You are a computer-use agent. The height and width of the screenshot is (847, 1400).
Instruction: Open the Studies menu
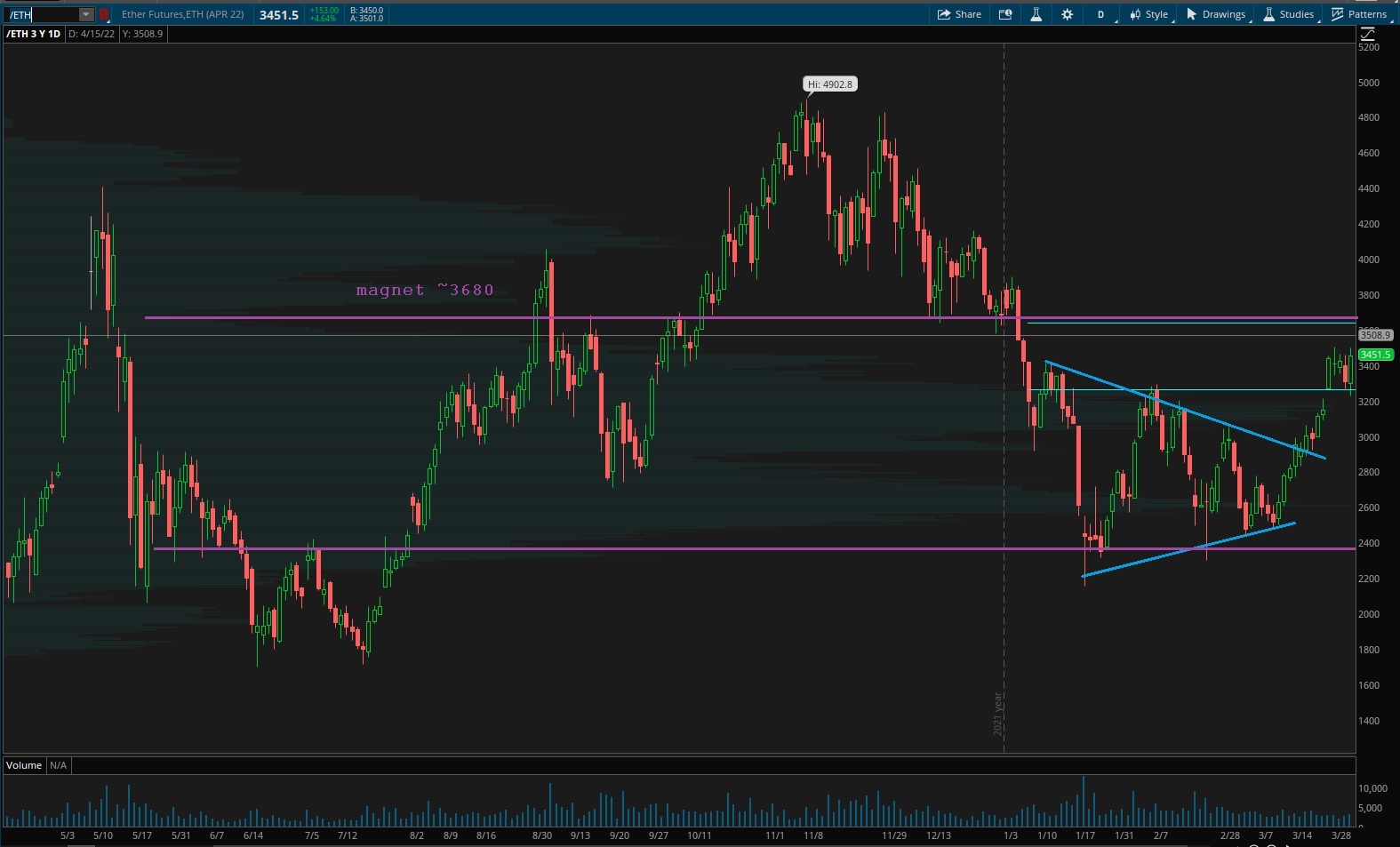click(1289, 14)
